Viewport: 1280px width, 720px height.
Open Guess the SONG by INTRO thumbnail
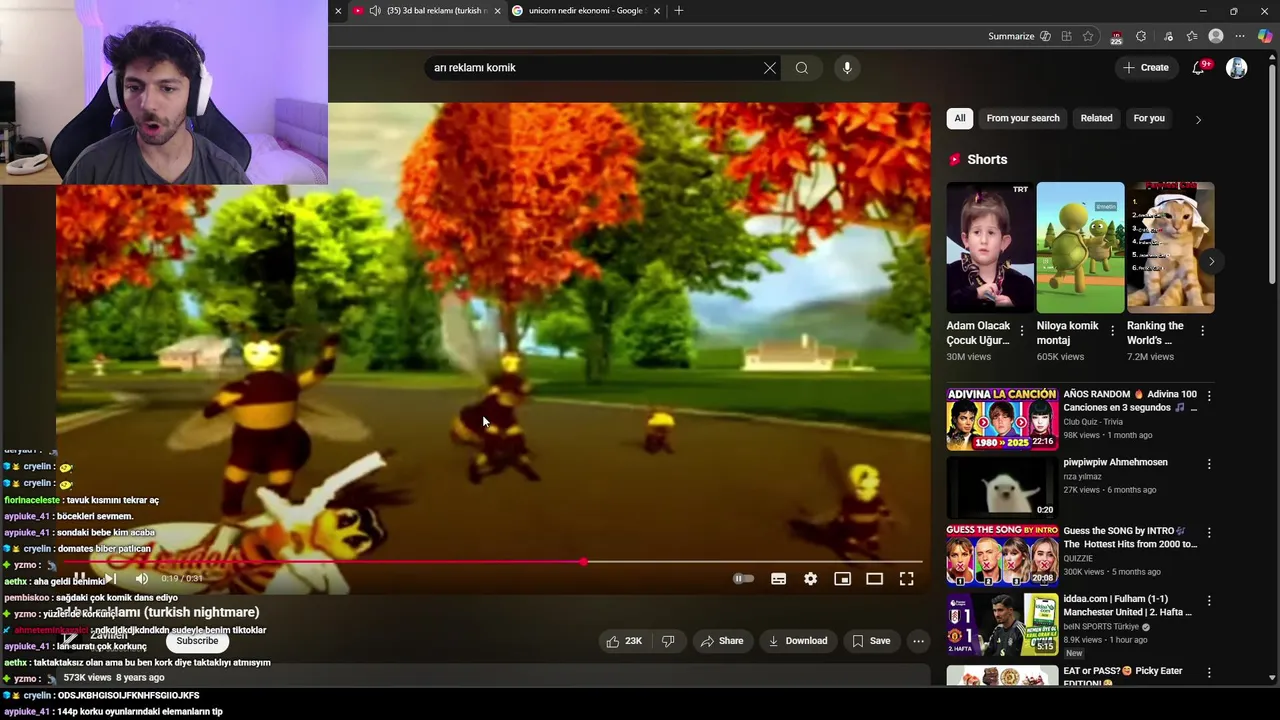(1002, 555)
